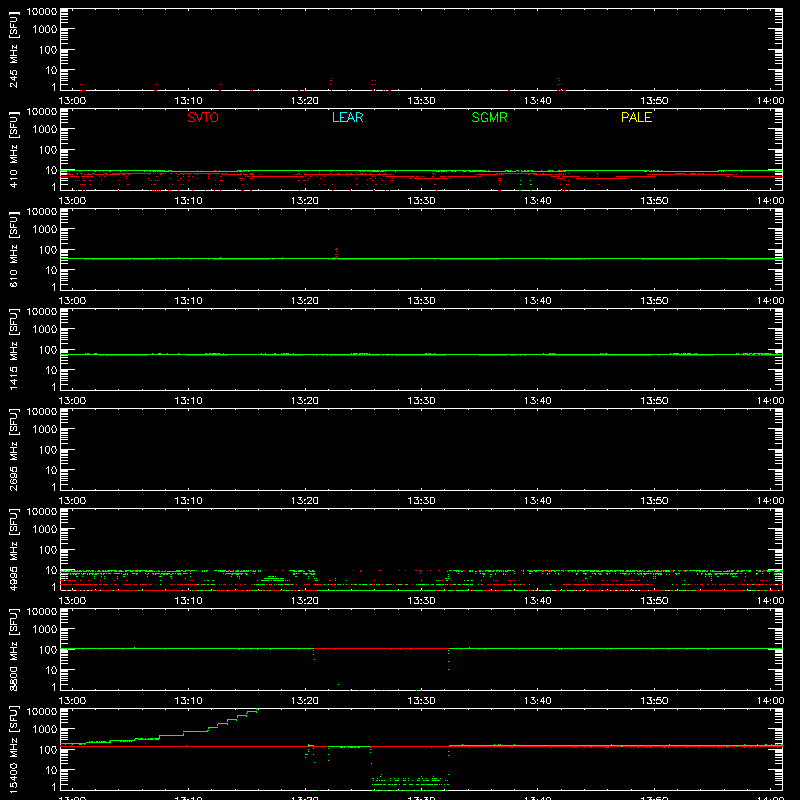Click 13:50 under the 4995 MHz plot

click(654, 601)
